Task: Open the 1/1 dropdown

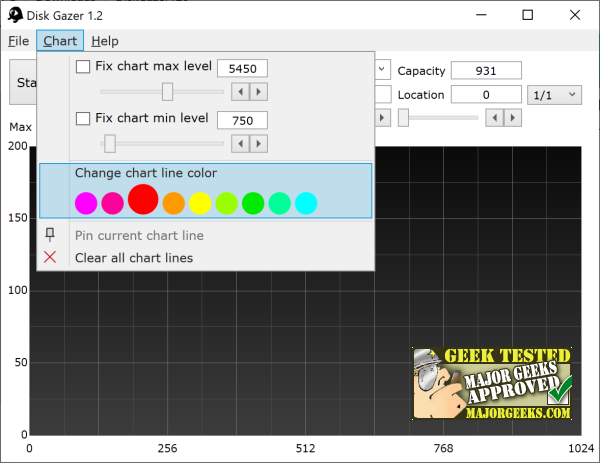Action: 554,95
